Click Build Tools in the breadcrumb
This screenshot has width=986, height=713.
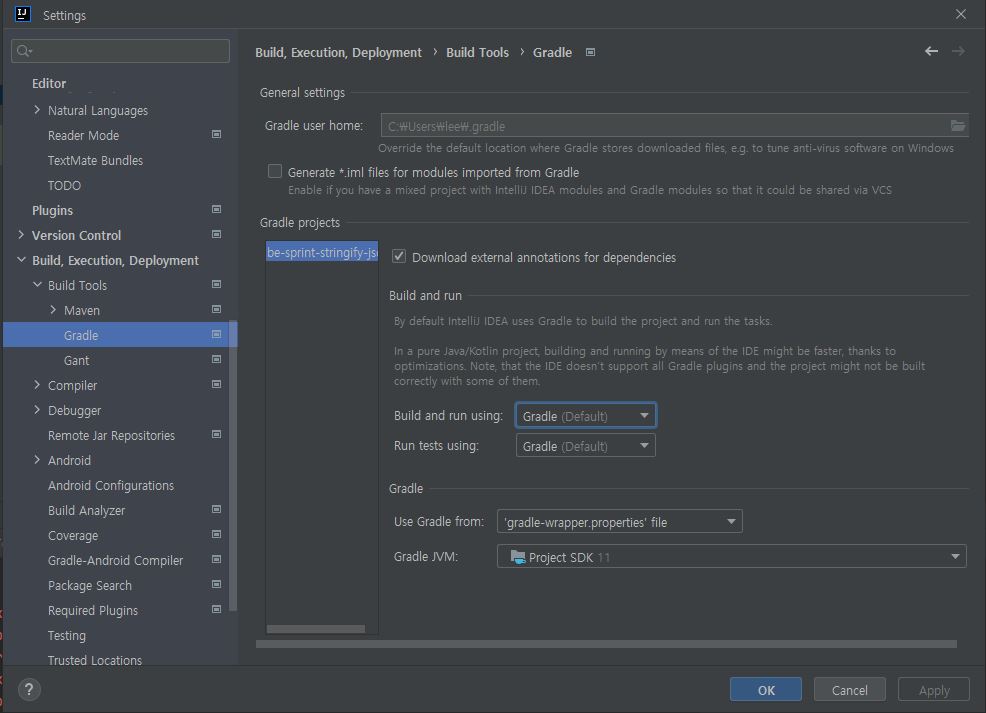477,52
